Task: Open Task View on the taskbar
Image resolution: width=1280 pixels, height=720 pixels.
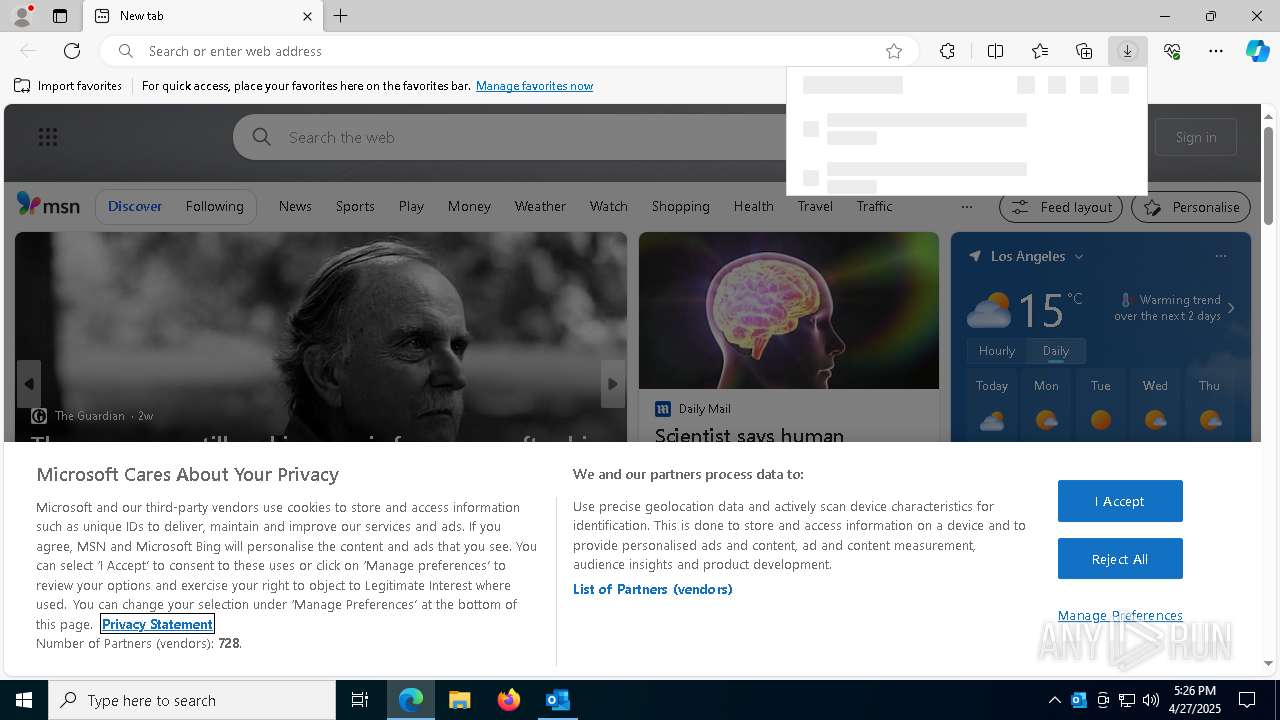Action: click(360, 700)
